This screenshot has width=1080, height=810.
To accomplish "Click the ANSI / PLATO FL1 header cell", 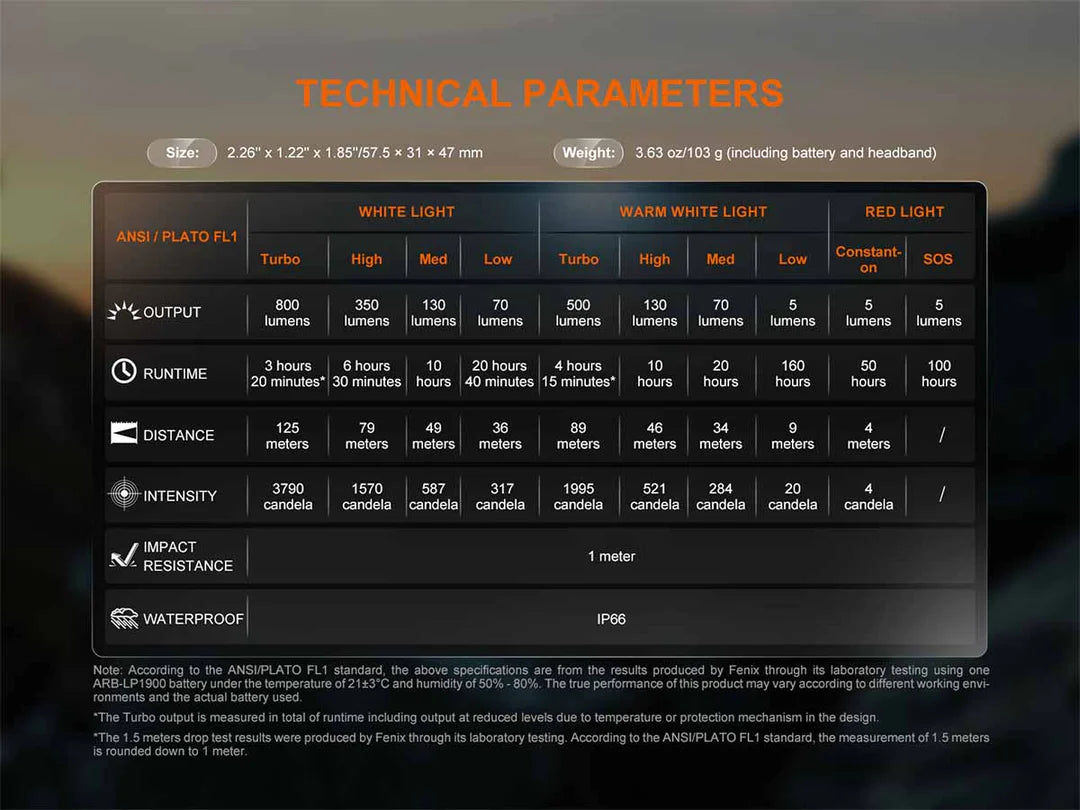I will tap(177, 237).
